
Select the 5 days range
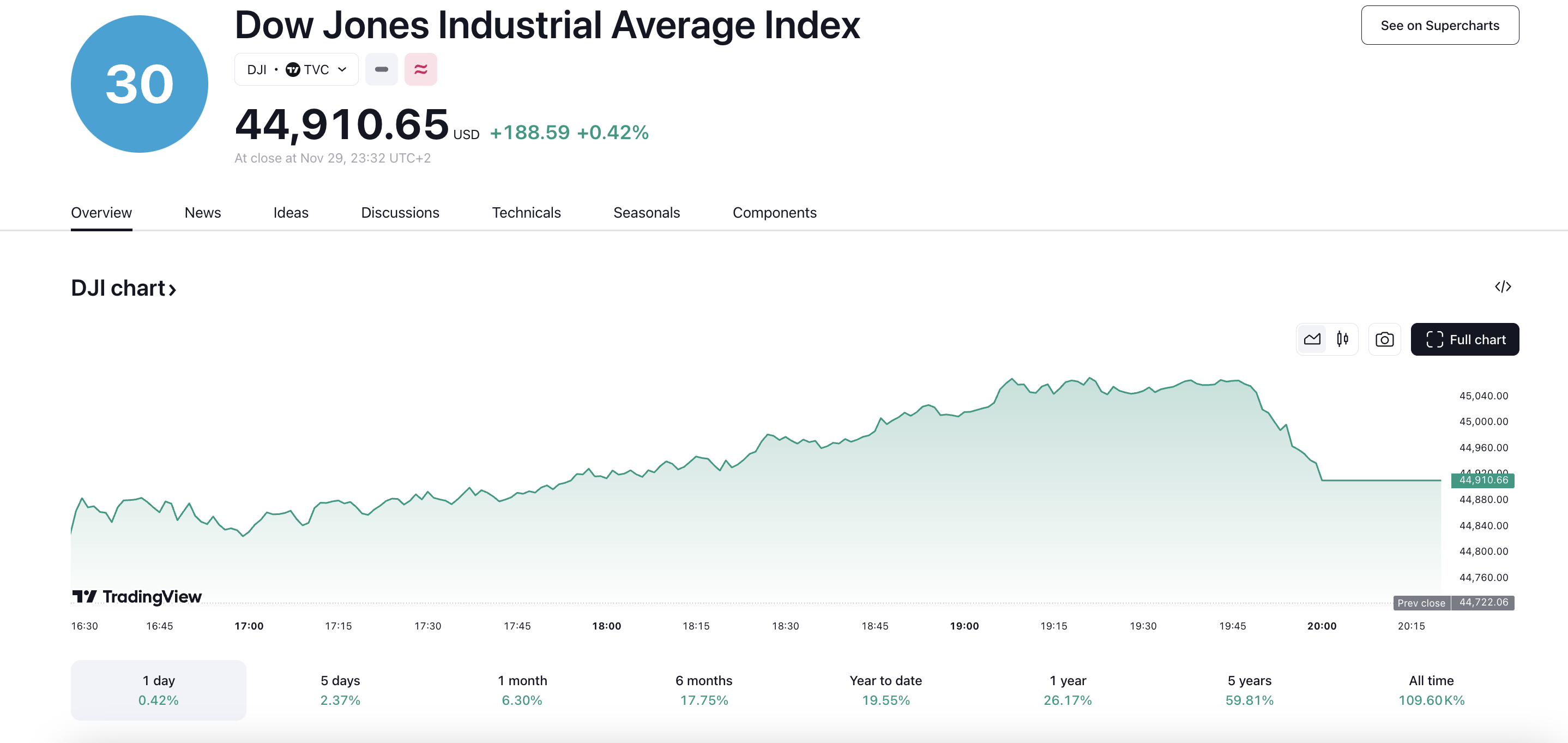(340, 690)
